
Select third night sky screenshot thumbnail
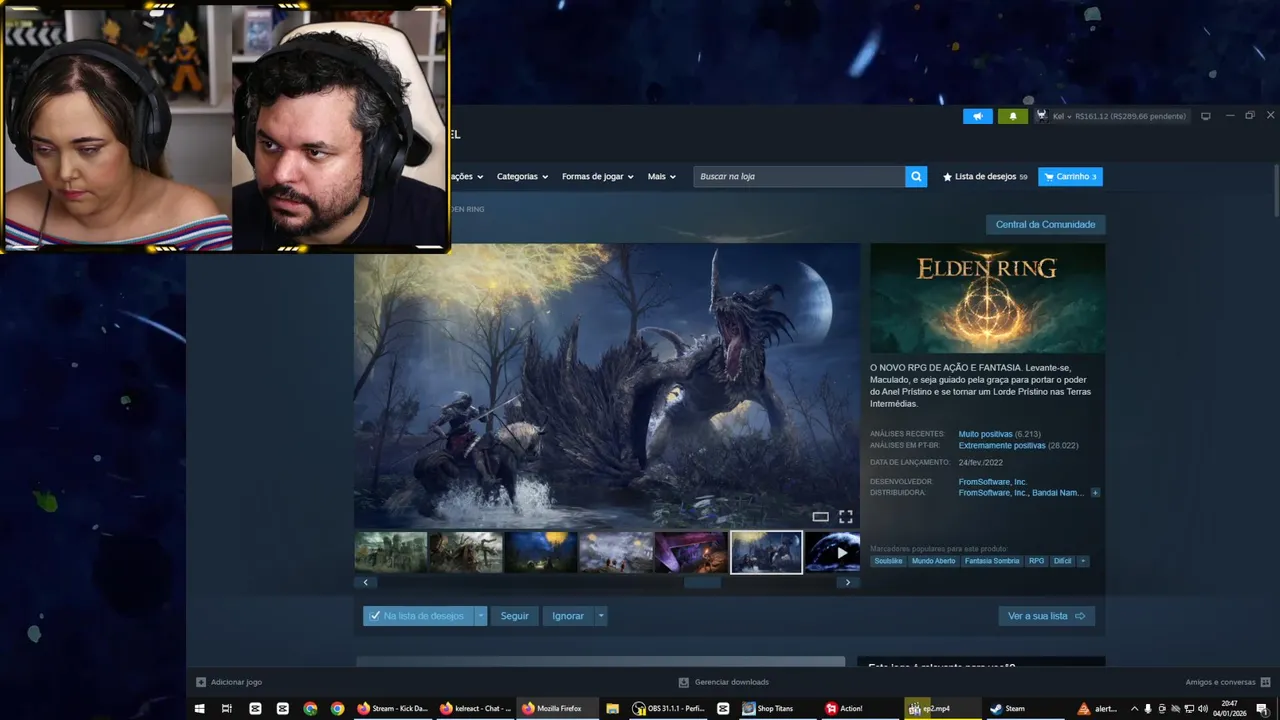pos(541,552)
